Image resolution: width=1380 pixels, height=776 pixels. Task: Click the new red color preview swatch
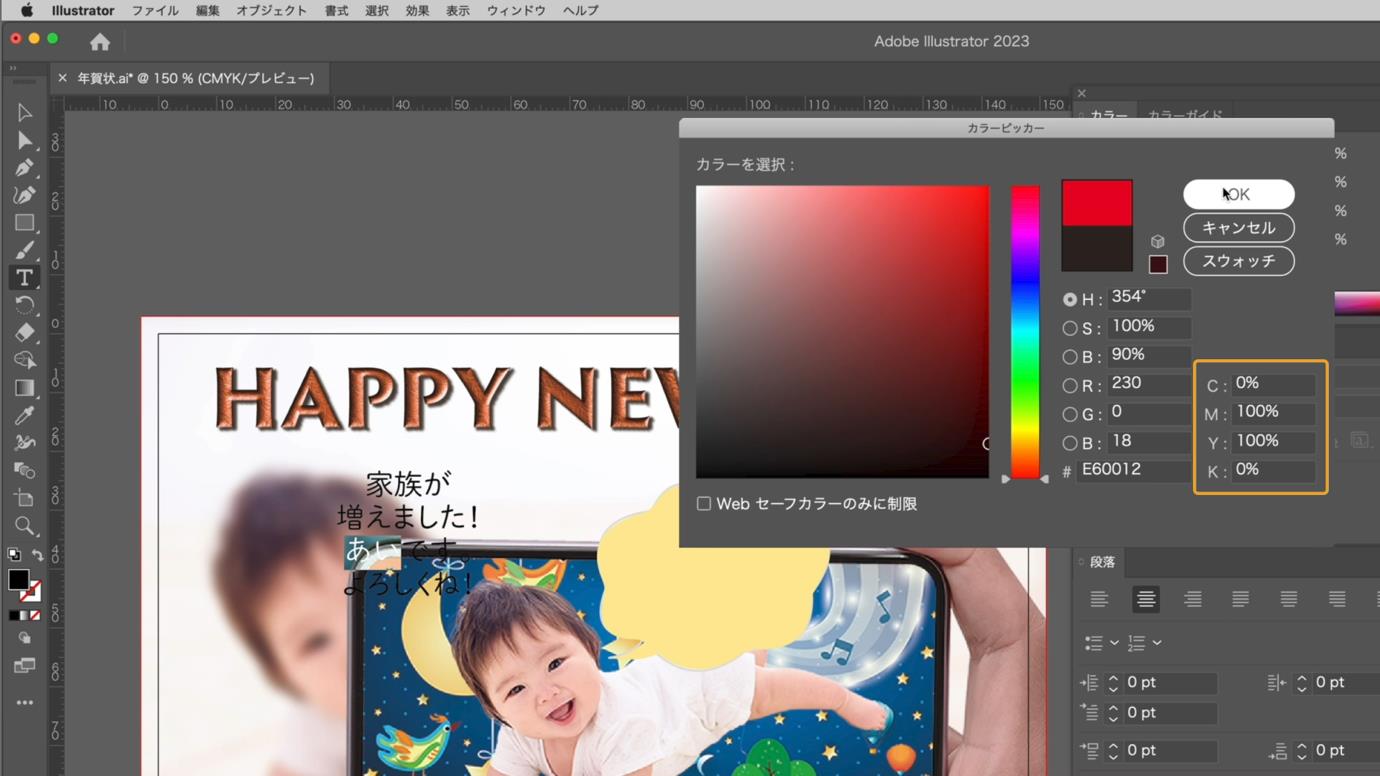1097,203
